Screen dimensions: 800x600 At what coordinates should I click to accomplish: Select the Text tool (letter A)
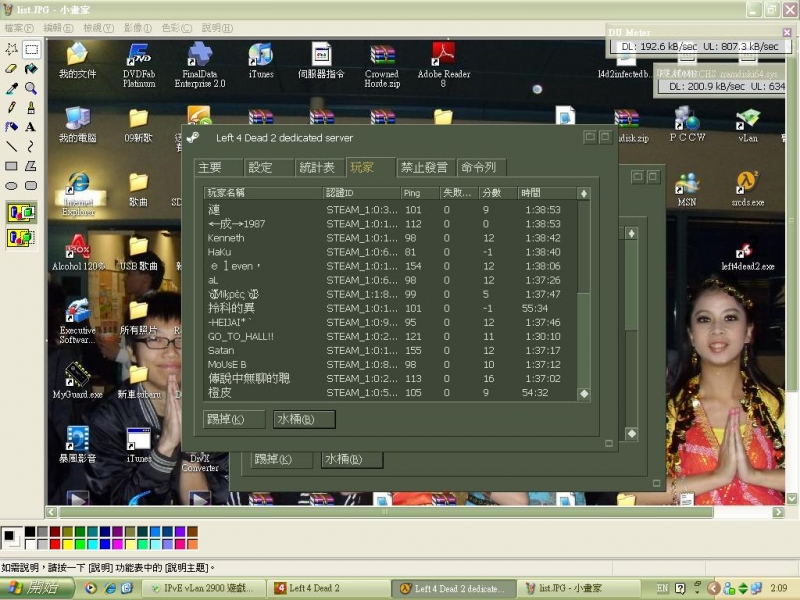pos(31,127)
